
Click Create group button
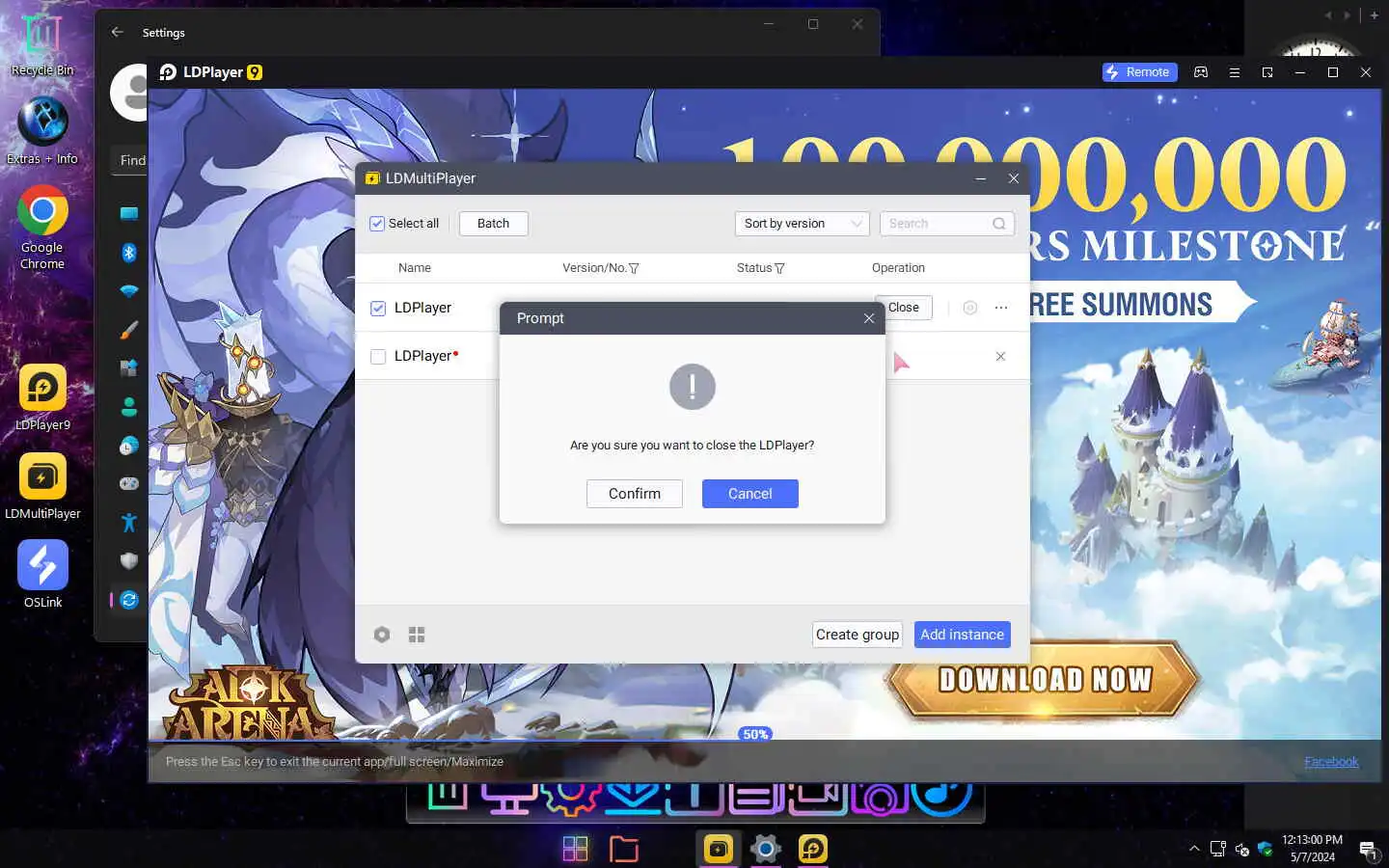coord(858,635)
